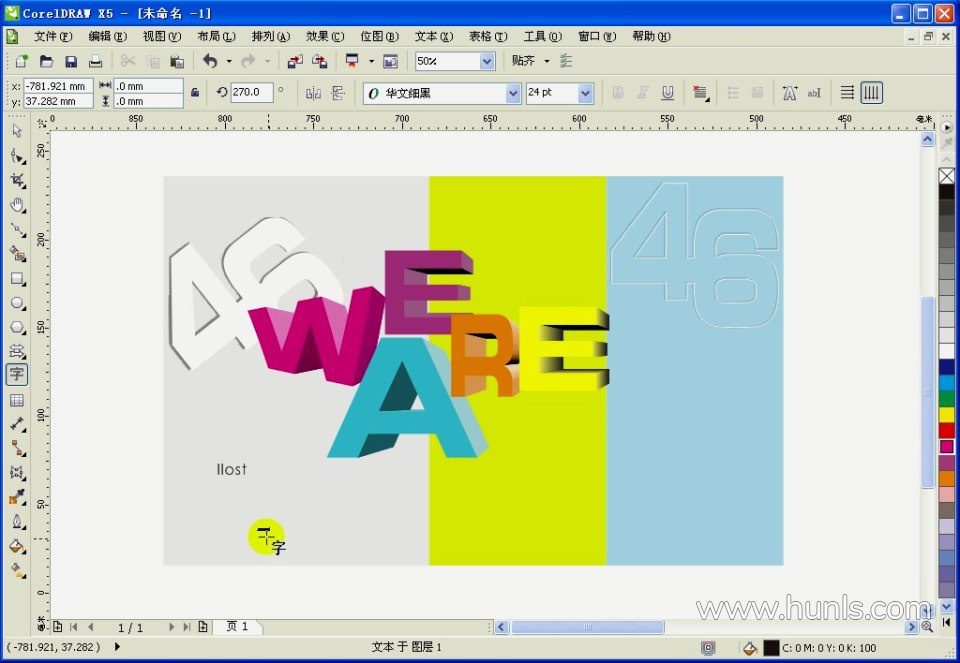Image resolution: width=960 pixels, height=663 pixels.
Task: Click the Save disk icon
Action: 71,61
